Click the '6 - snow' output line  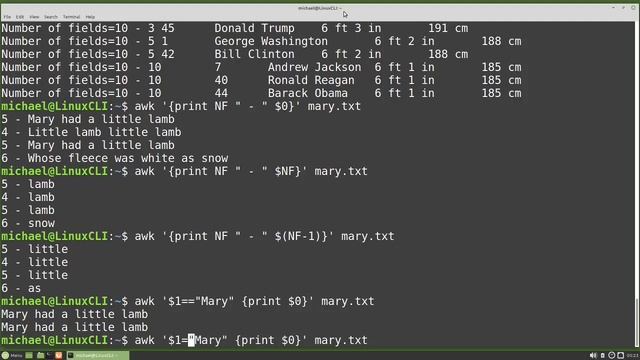point(28,223)
